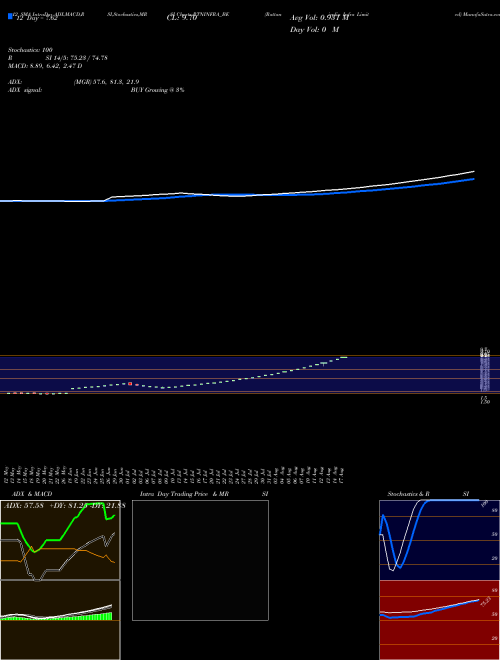Click the empty Intra Day Trading chart box

click(x=200, y=560)
